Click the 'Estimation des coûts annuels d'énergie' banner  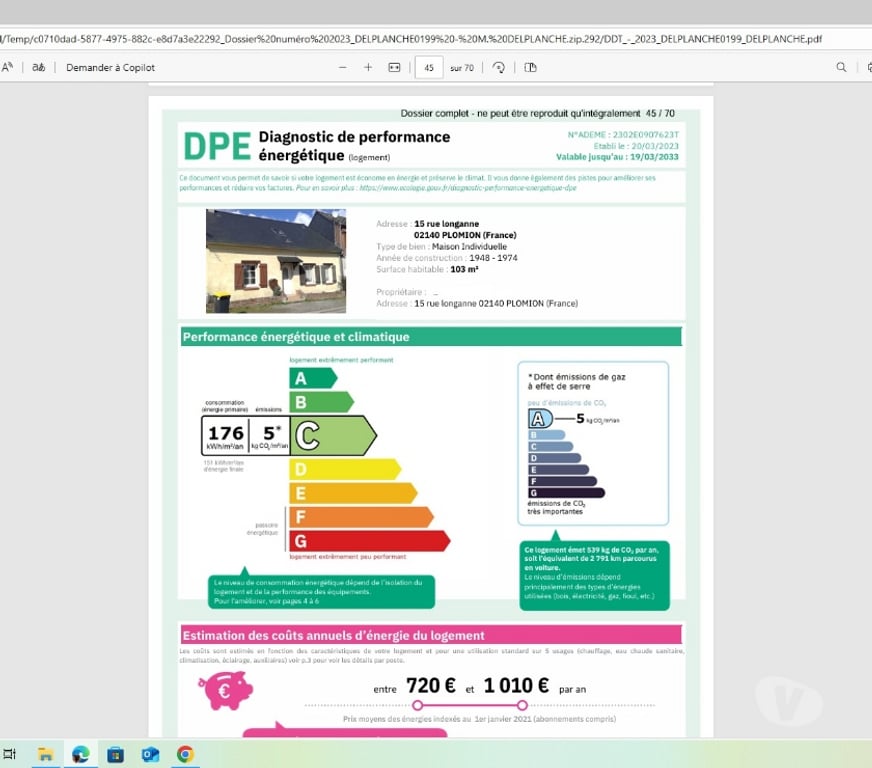click(x=431, y=635)
